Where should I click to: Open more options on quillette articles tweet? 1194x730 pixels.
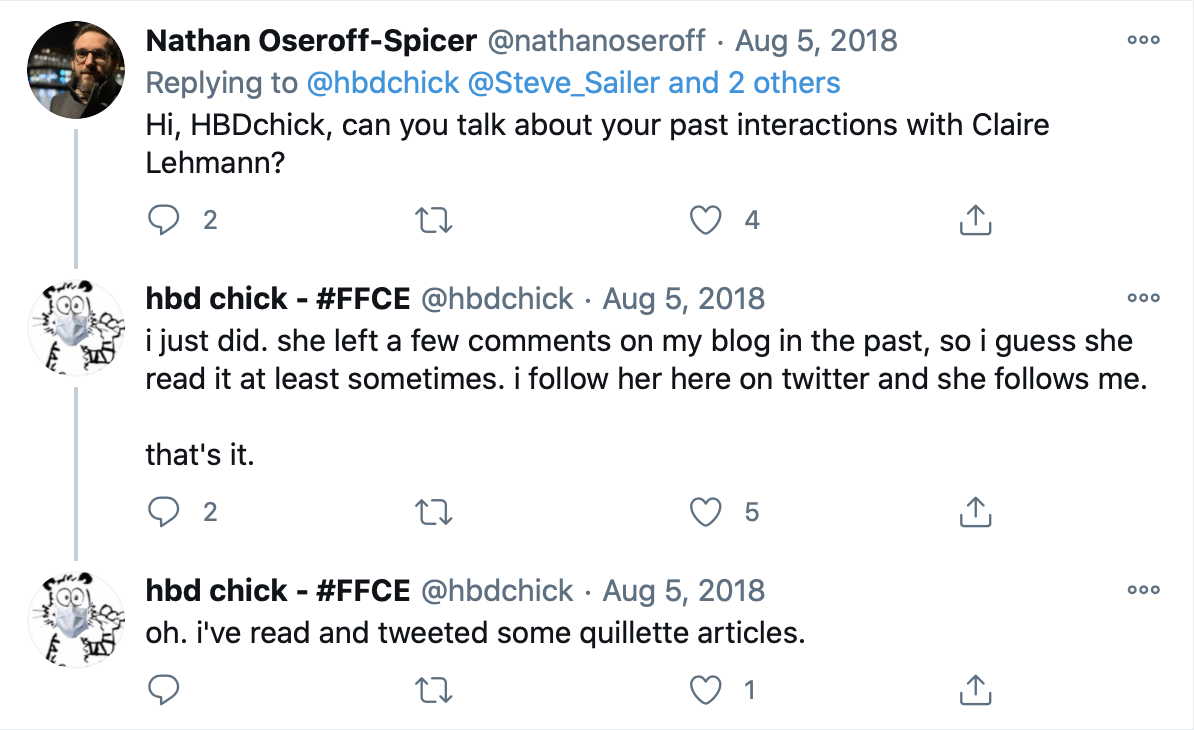click(1142, 590)
